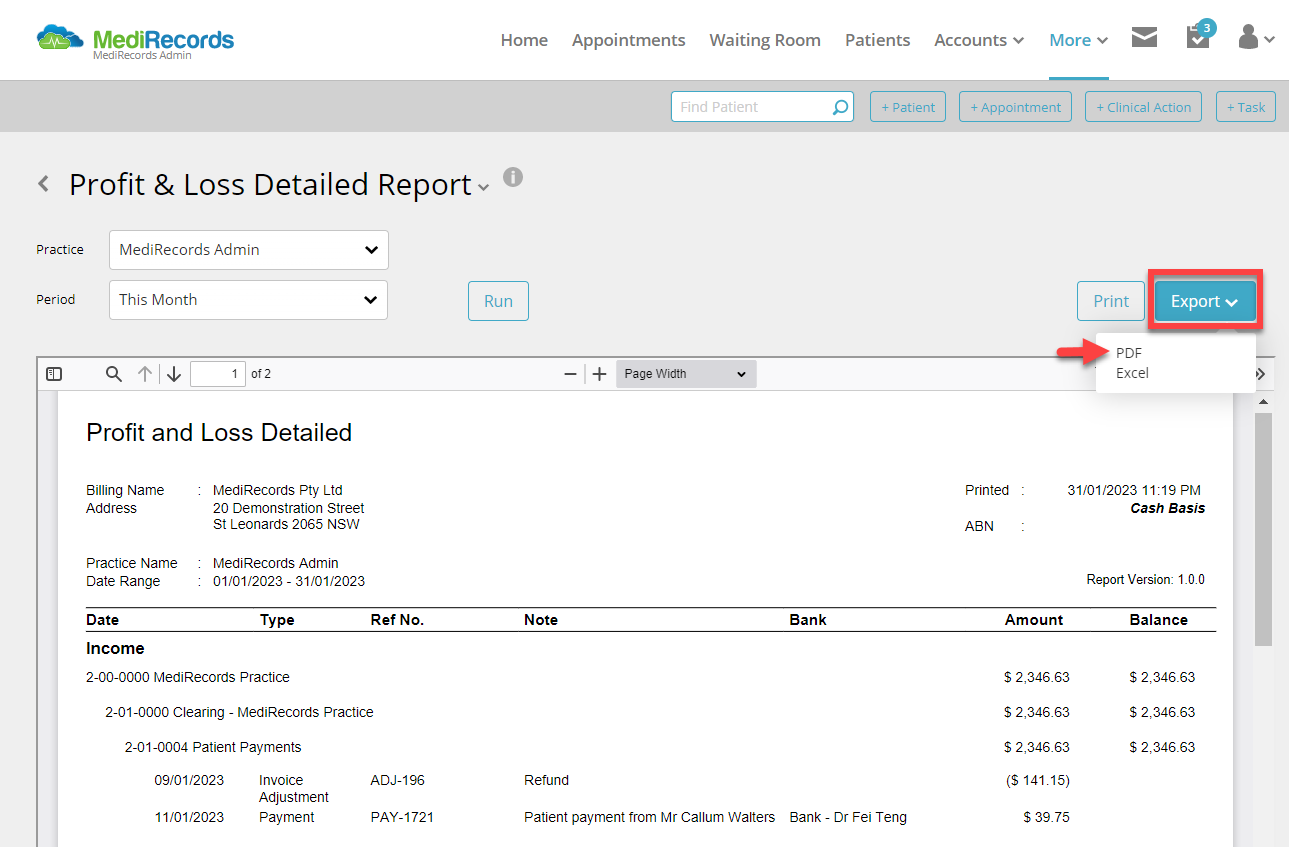
Task: Click the PDF viewer find magnifier icon
Action: coord(114,374)
